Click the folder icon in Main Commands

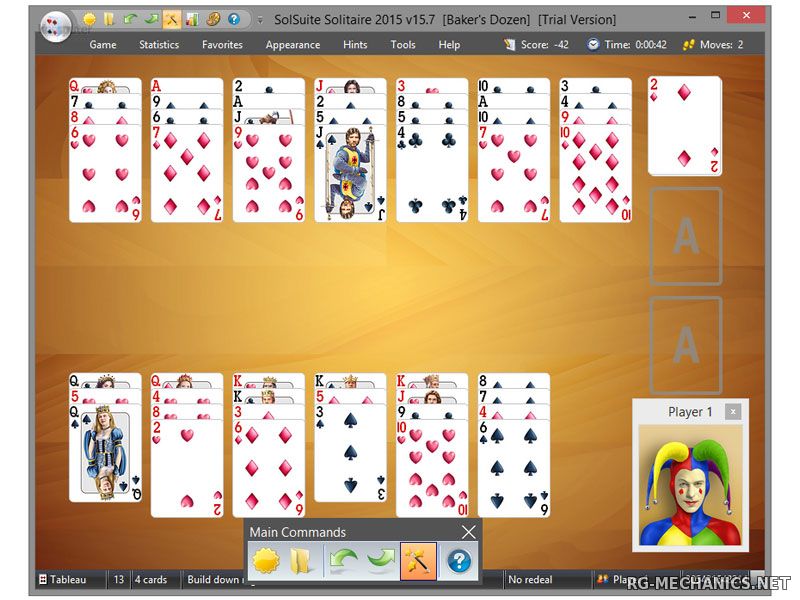coord(303,561)
